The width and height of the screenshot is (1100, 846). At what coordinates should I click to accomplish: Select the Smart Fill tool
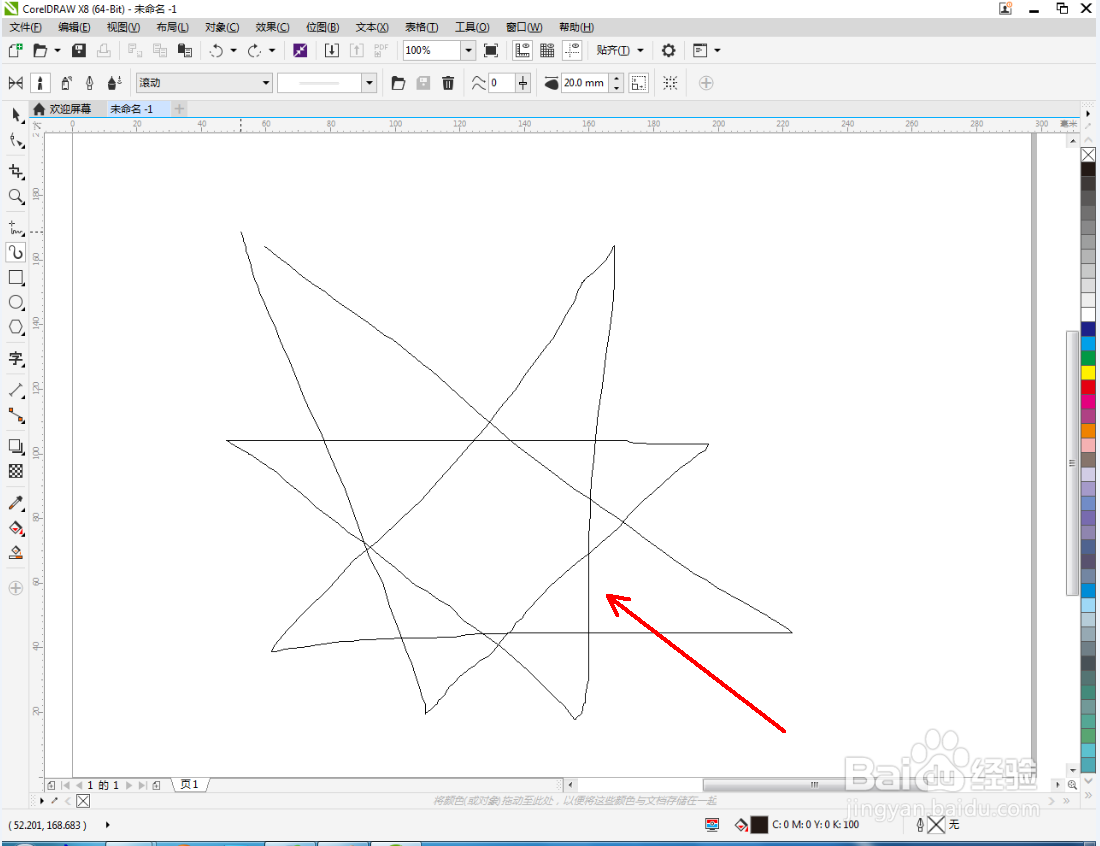[x=15, y=552]
